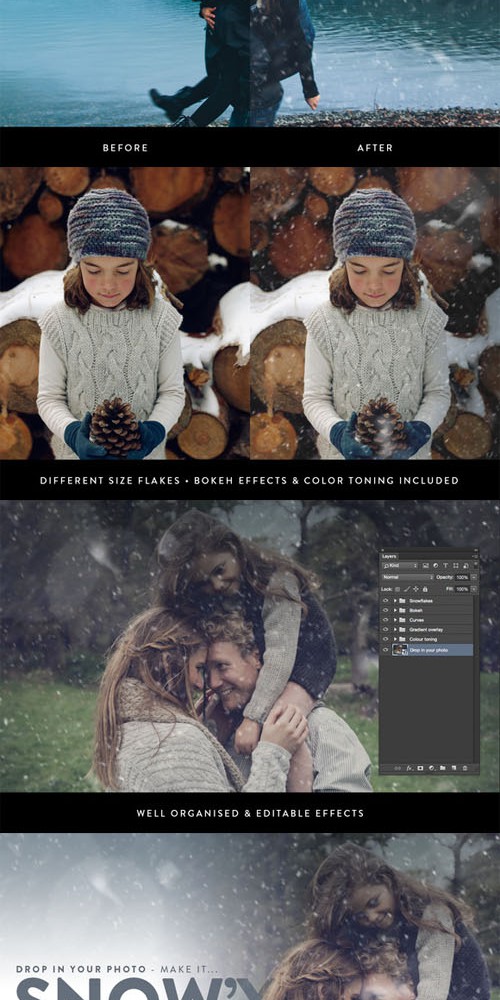
Task: Expand the Colour toning group
Action: tap(395, 639)
